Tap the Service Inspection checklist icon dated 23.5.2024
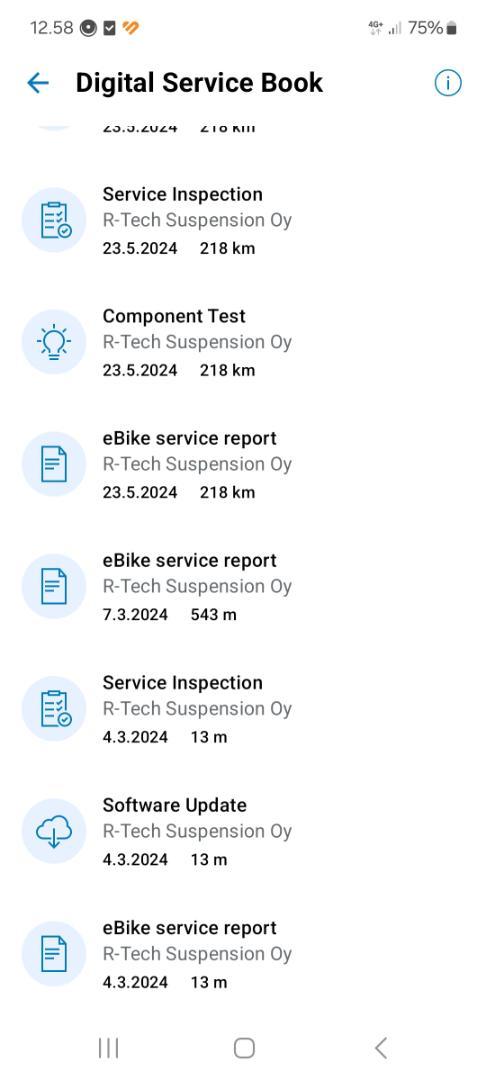 54,220
